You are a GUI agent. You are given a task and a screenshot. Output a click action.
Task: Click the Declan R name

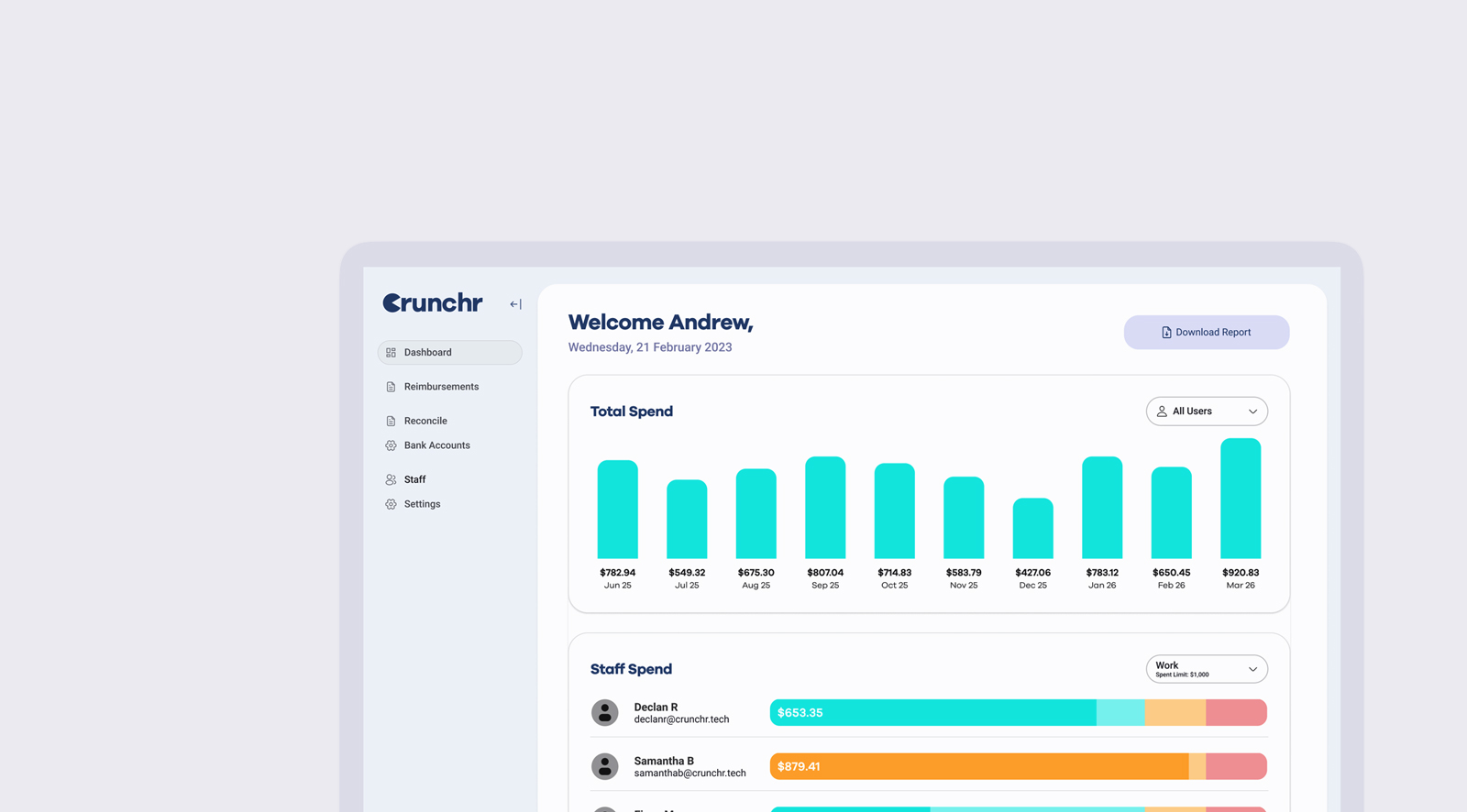click(656, 708)
